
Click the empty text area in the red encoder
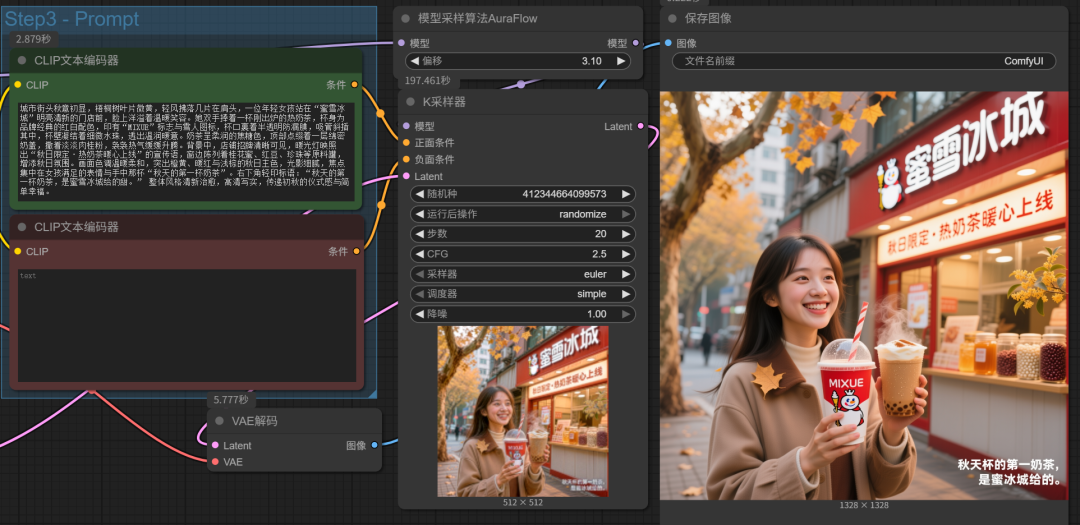point(187,326)
